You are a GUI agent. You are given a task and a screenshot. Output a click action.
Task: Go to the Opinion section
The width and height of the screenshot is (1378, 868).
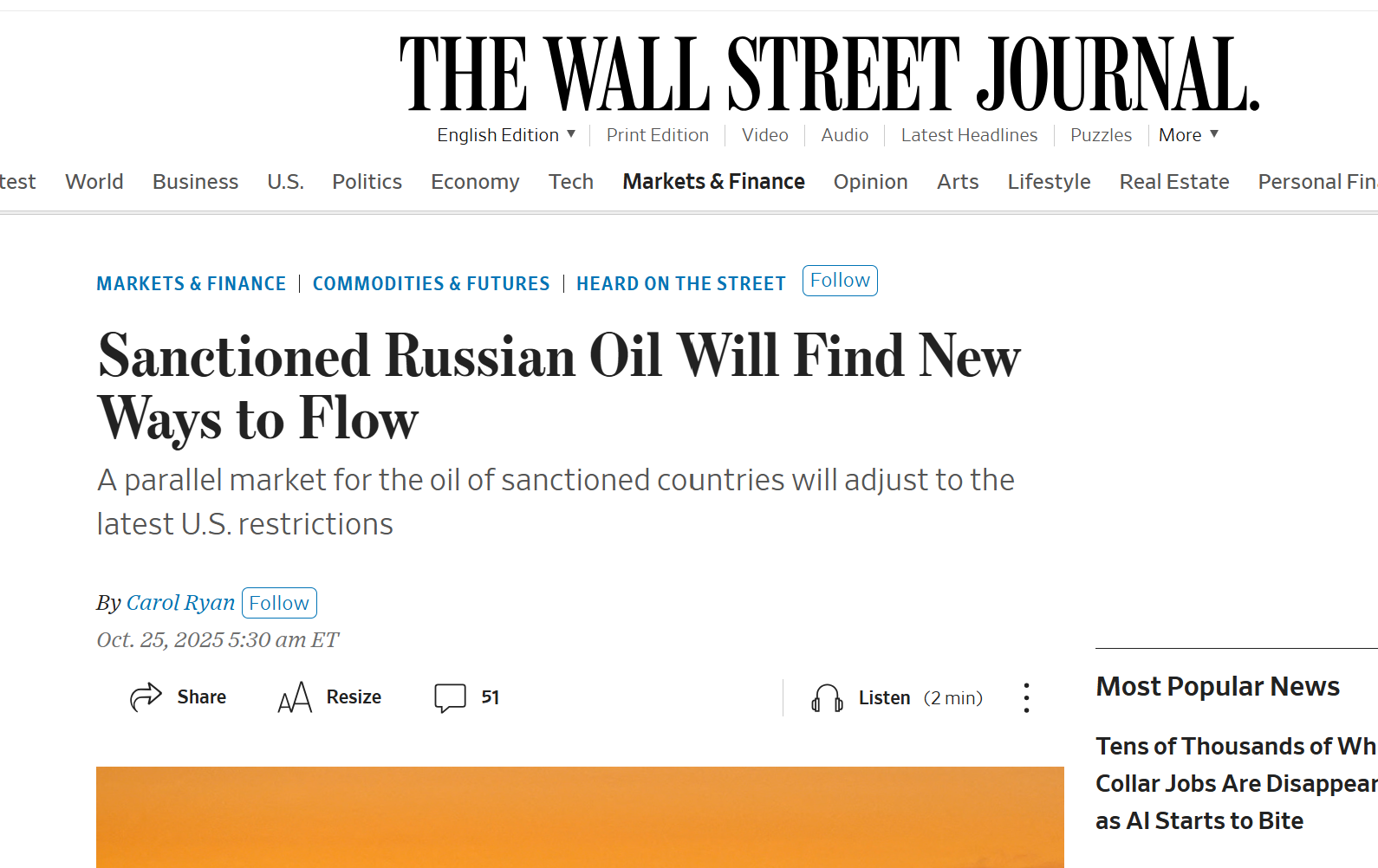[870, 182]
